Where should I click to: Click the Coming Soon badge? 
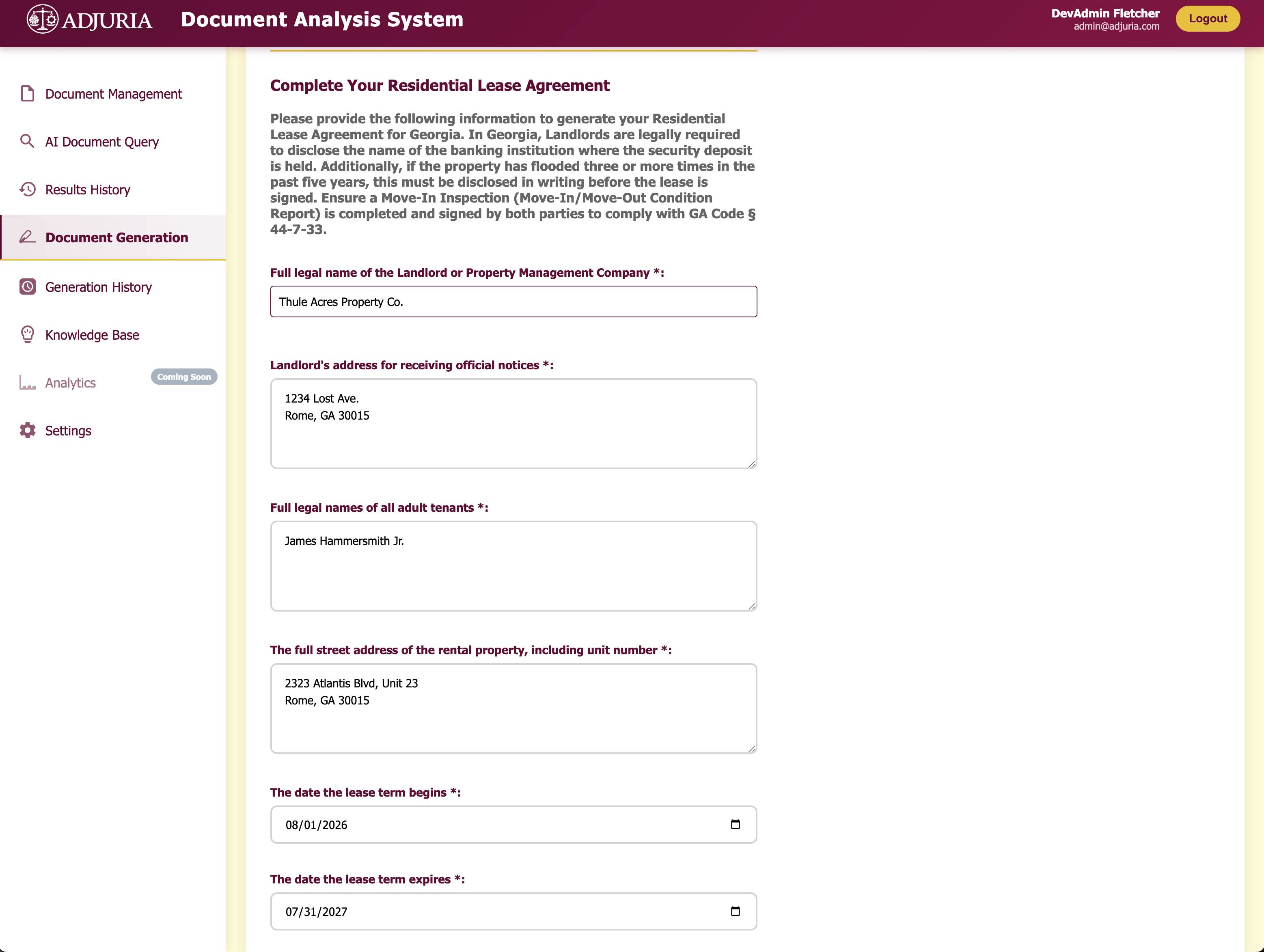pyautogui.click(x=184, y=377)
